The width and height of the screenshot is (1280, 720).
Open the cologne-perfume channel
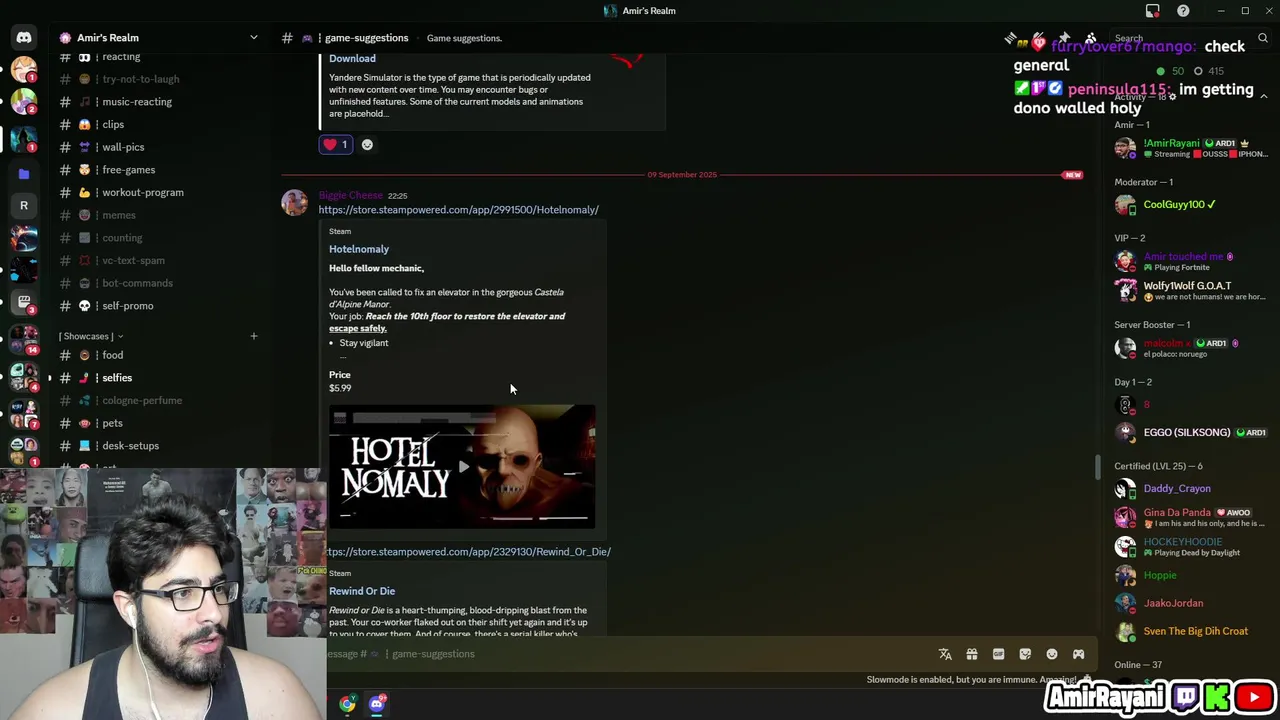tap(142, 401)
